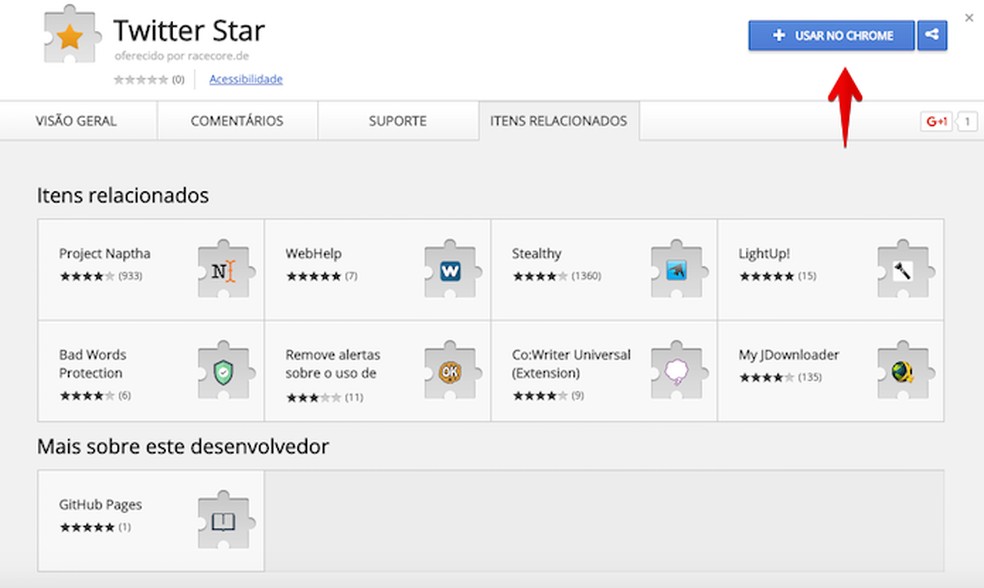This screenshot has width=984, height=588.
Task: Click the Project Naptha puzzle icon
Action: coord(226,269)
